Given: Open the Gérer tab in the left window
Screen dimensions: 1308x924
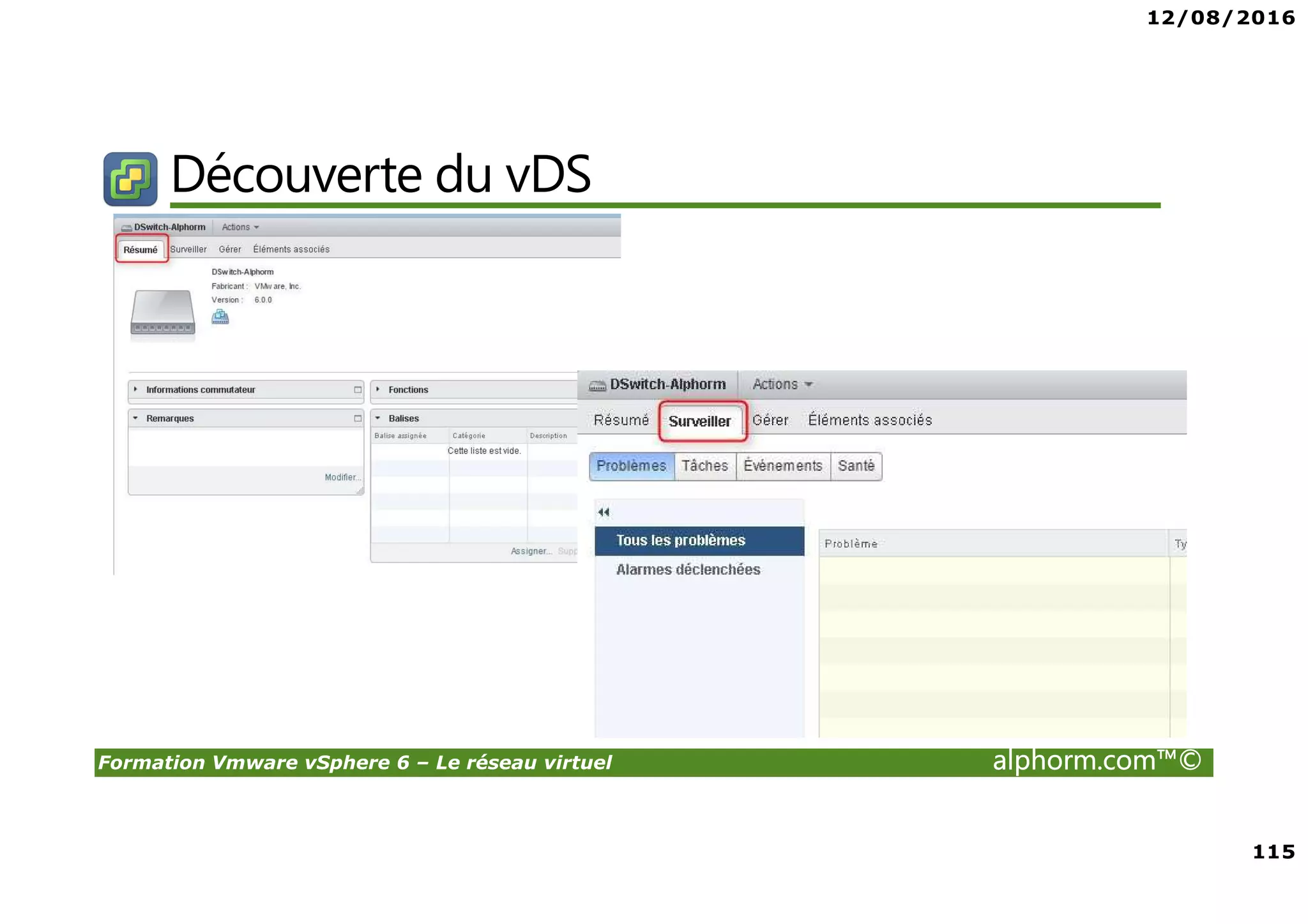Looking at the screenshot, I should click(230, 249).
